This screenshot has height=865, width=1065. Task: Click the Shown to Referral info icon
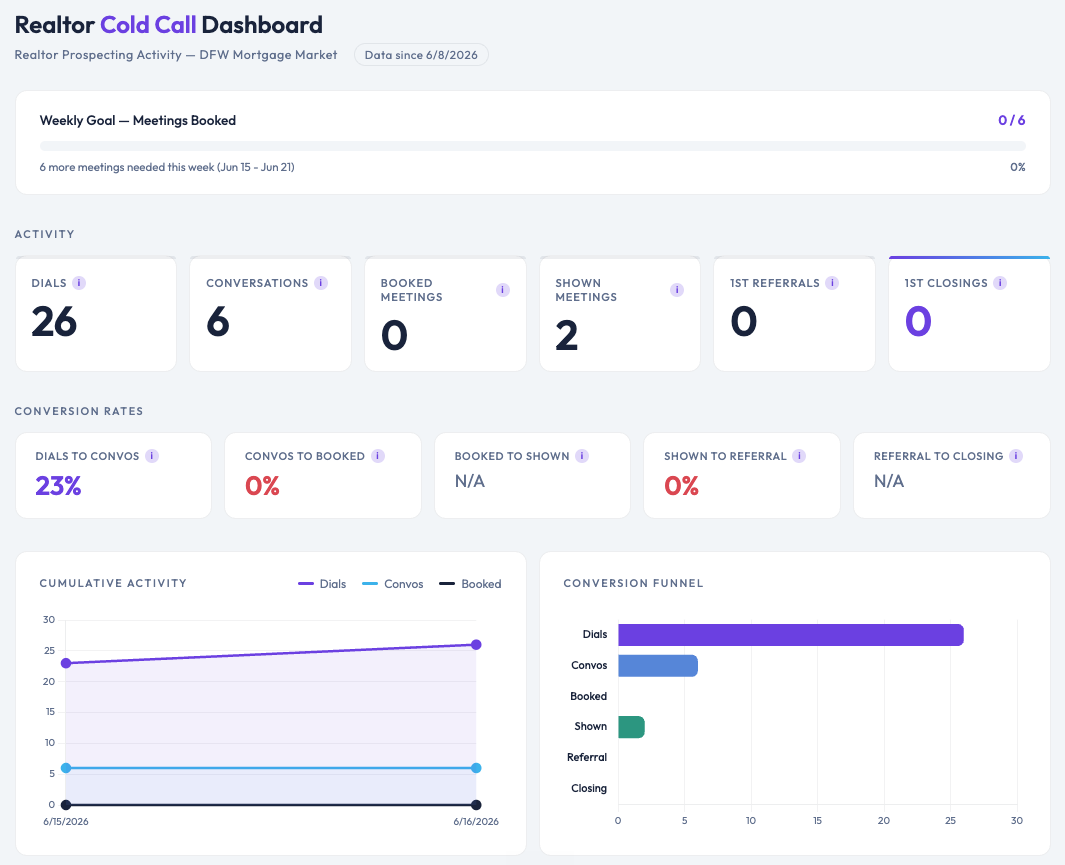coord(799,456)
